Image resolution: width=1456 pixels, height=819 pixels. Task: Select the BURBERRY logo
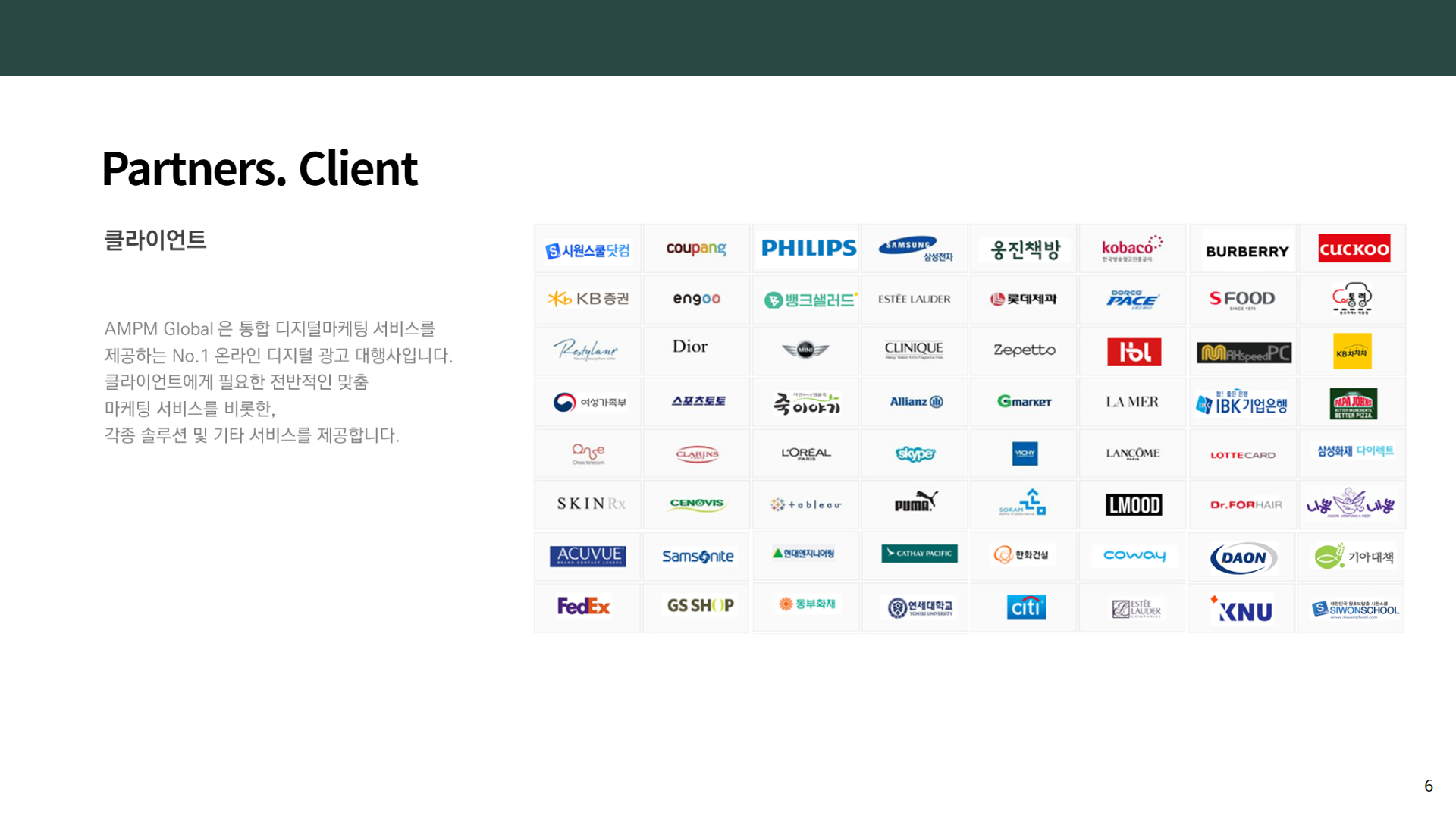pos(1247,251)
